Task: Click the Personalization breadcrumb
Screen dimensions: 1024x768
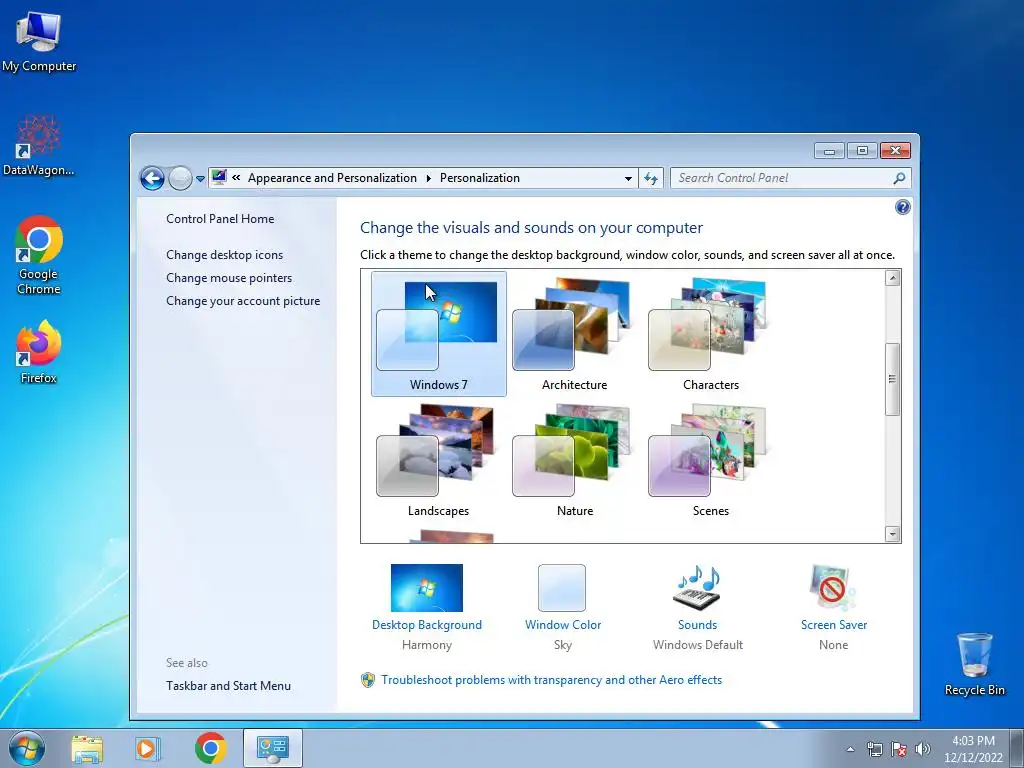Action: tap(480, 178)
